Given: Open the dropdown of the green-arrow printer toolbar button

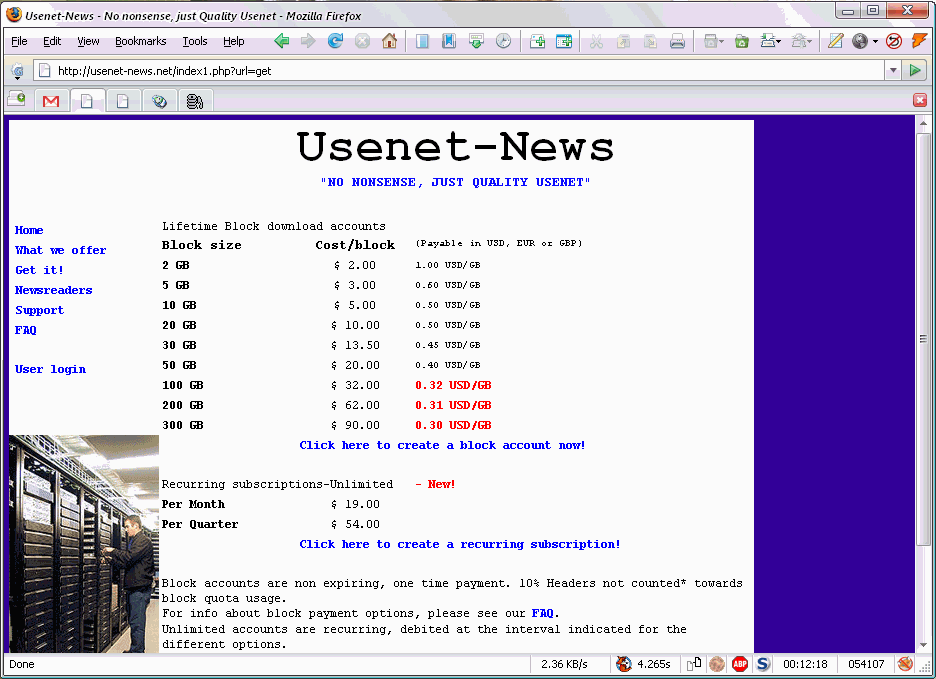Looking at the screenshot, I should (x=778, y=42).
